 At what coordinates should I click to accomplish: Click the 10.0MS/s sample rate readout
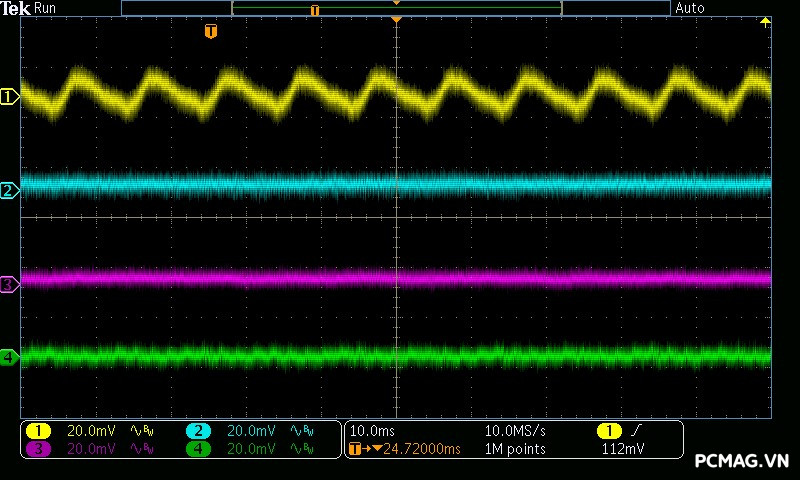click(x=515, y=431)
